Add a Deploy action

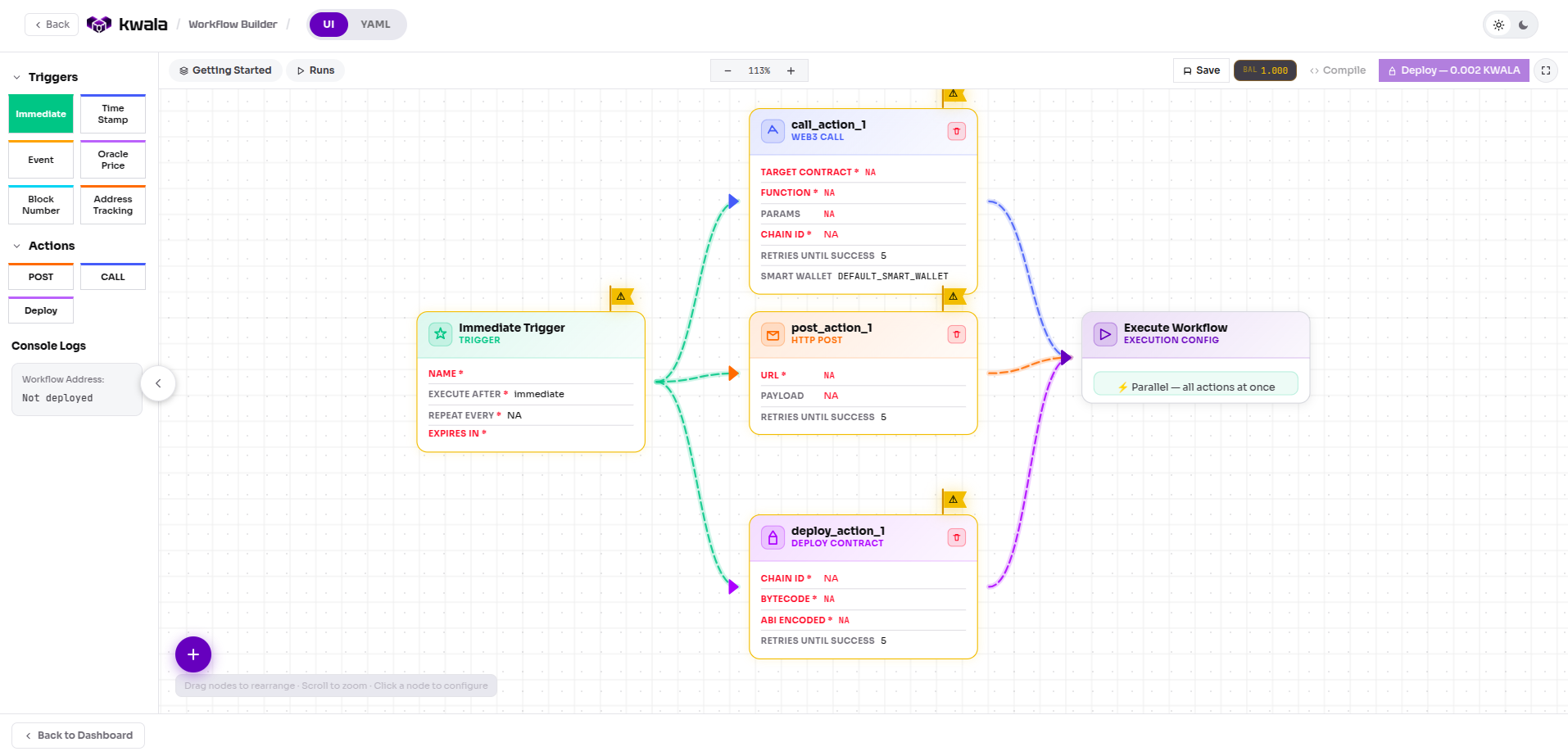point(41,310)
